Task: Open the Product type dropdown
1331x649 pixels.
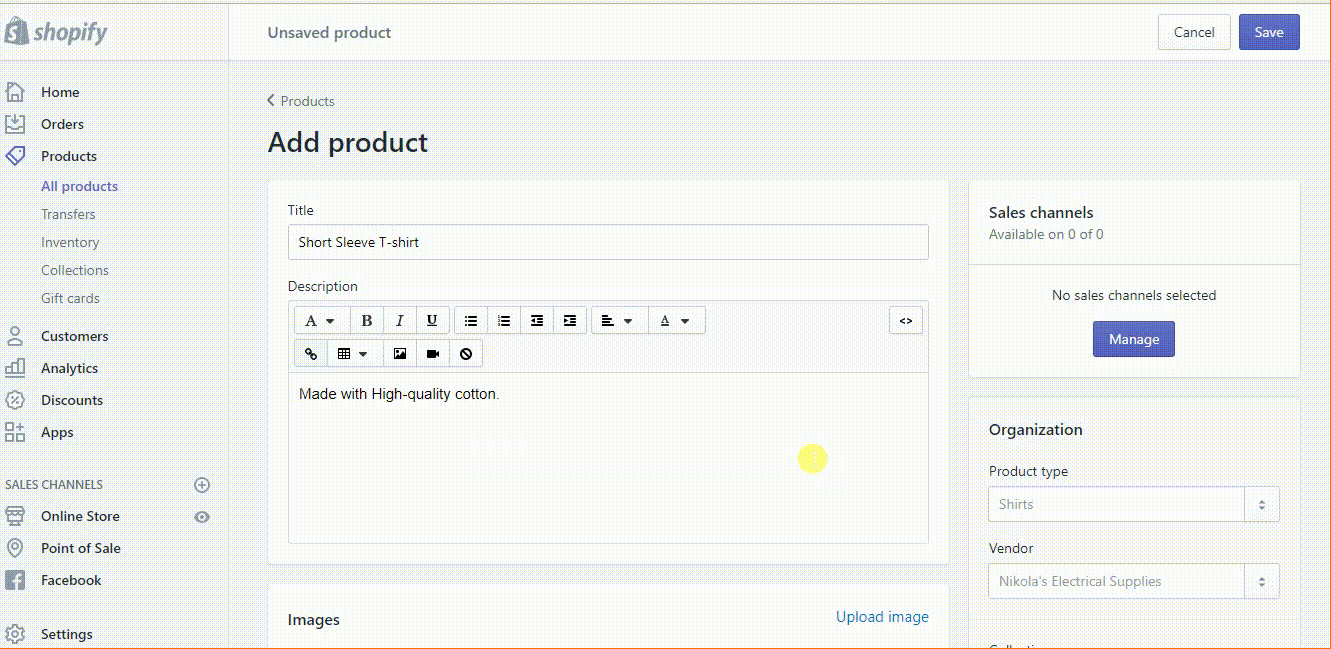Action: [1262, 505]
